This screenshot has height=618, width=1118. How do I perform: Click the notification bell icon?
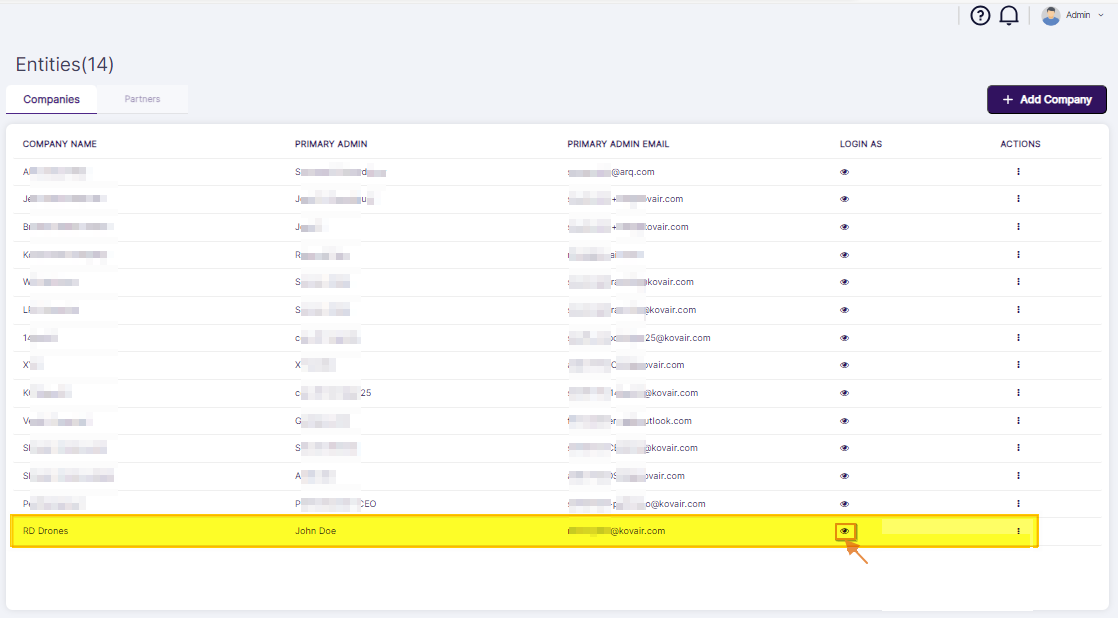coord(1009,16)
